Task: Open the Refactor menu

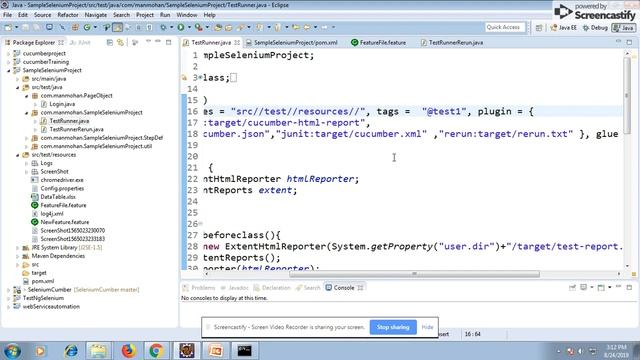Action: click(68, 15)
